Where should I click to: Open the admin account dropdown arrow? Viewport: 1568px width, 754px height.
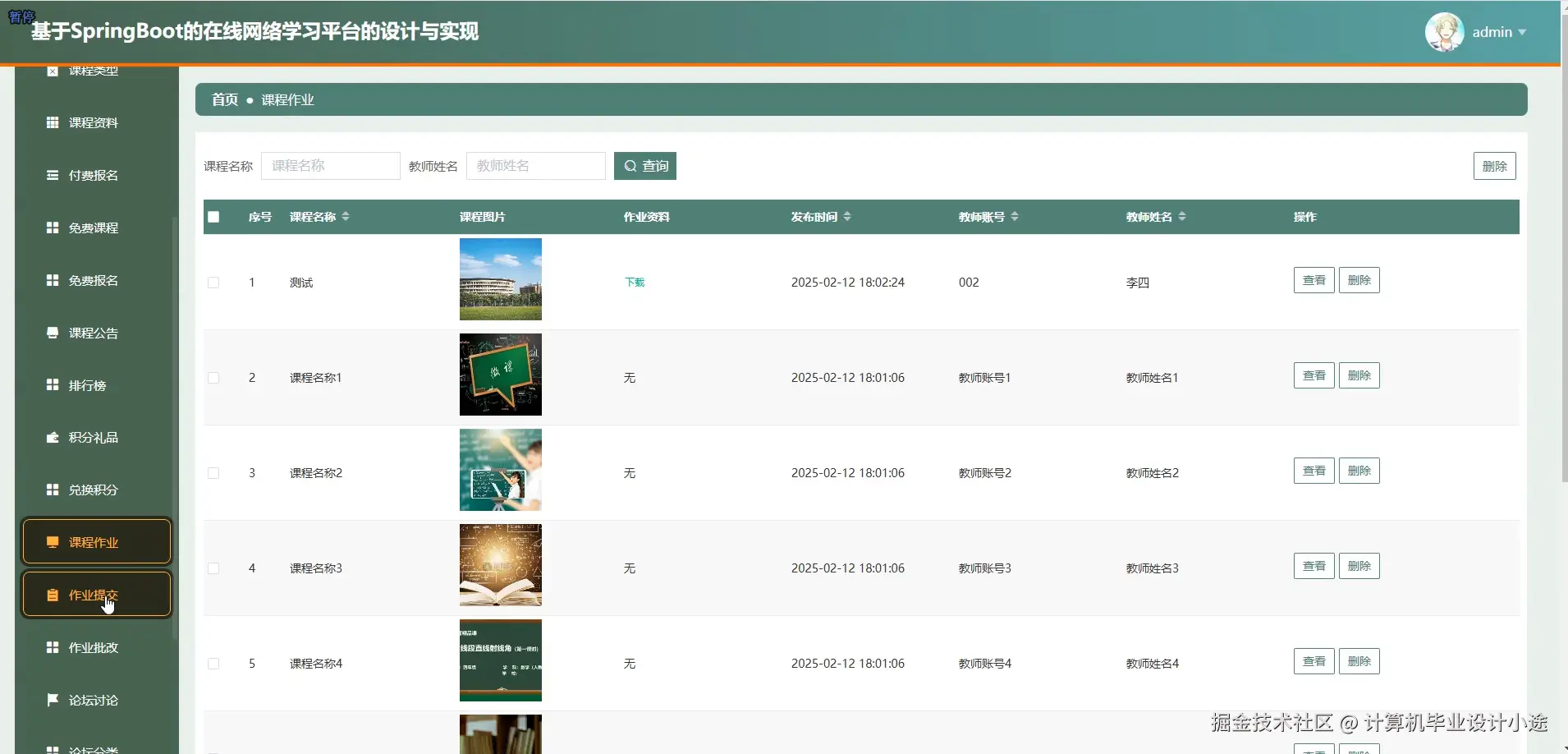coord(1522,32)
